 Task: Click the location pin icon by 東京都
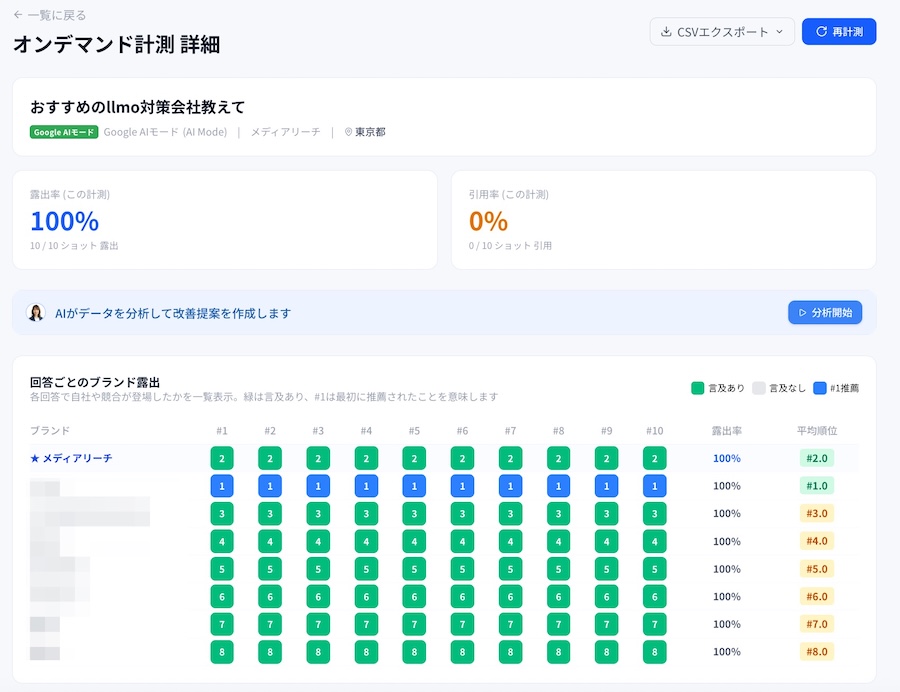[x=348, y=132]
